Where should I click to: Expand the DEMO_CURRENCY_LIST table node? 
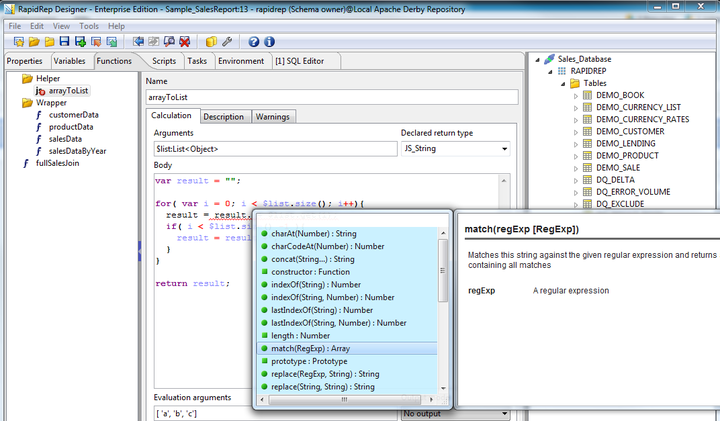point(576,108)
